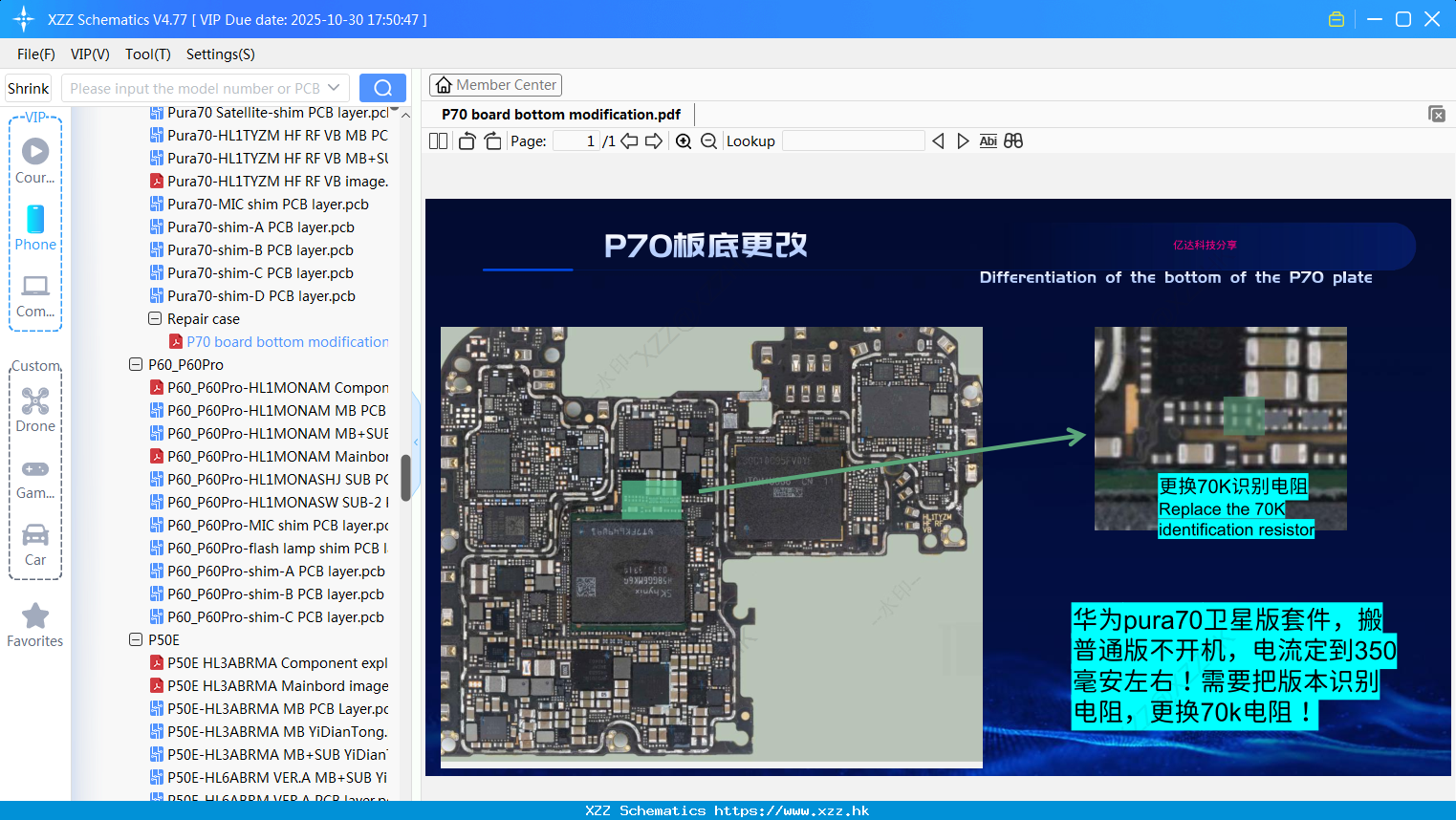Open P50E-HL3ABRMA MB YiDianTong file

coord(269,732)
